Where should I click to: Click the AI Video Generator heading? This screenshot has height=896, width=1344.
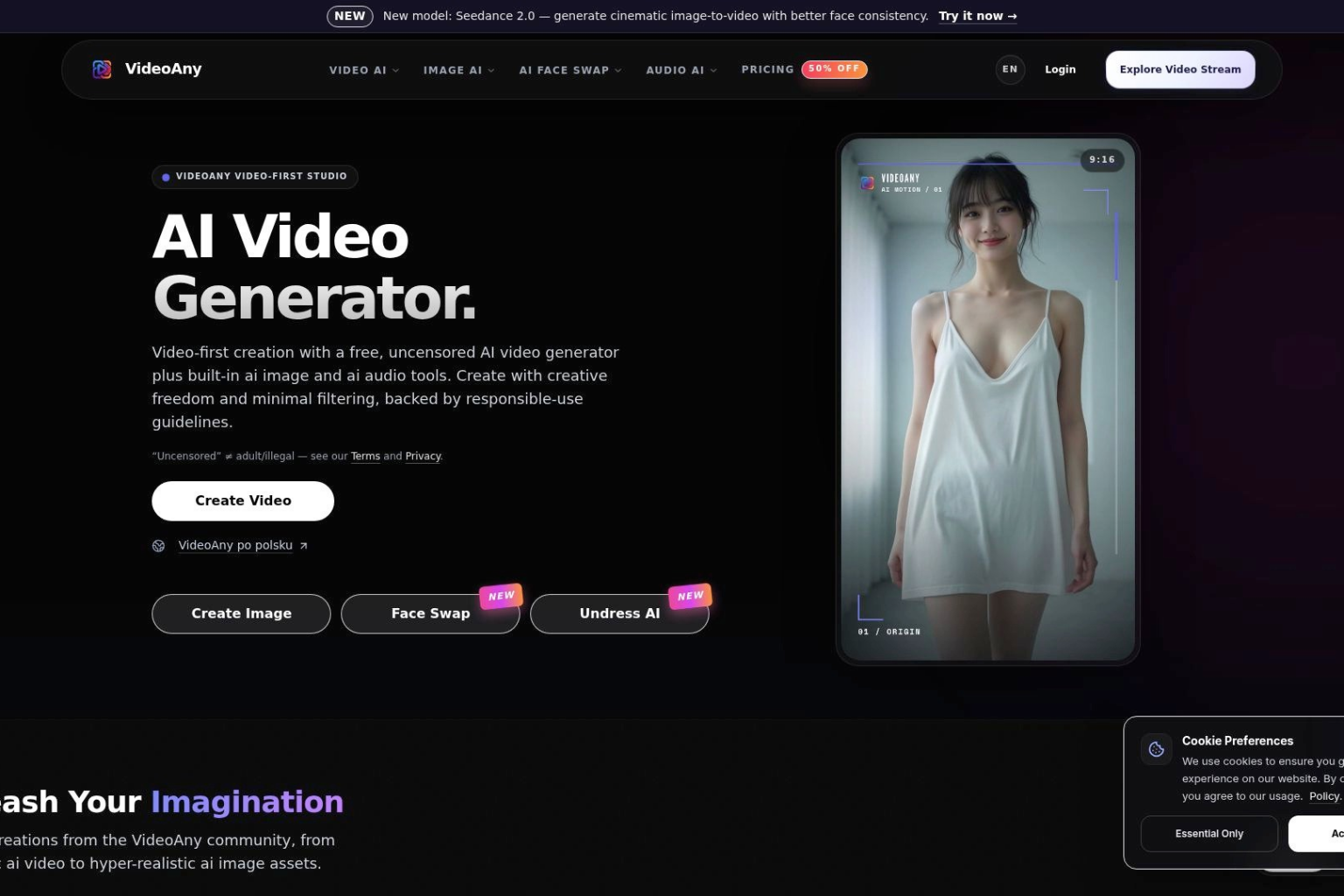click(315, 267)
